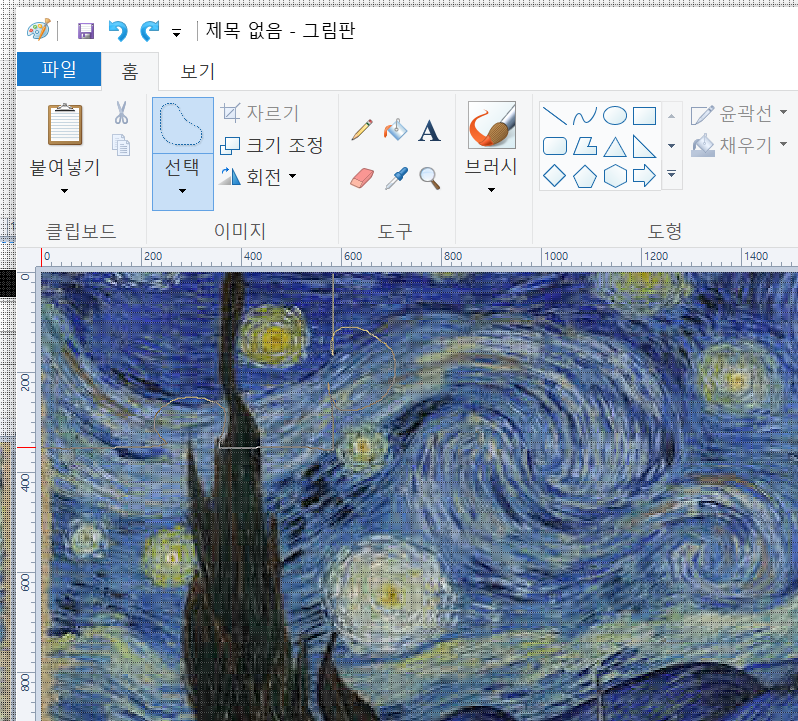The image size is (798, 721).
Task: Select the 브러시 brush tool
Action: [492, 125]
